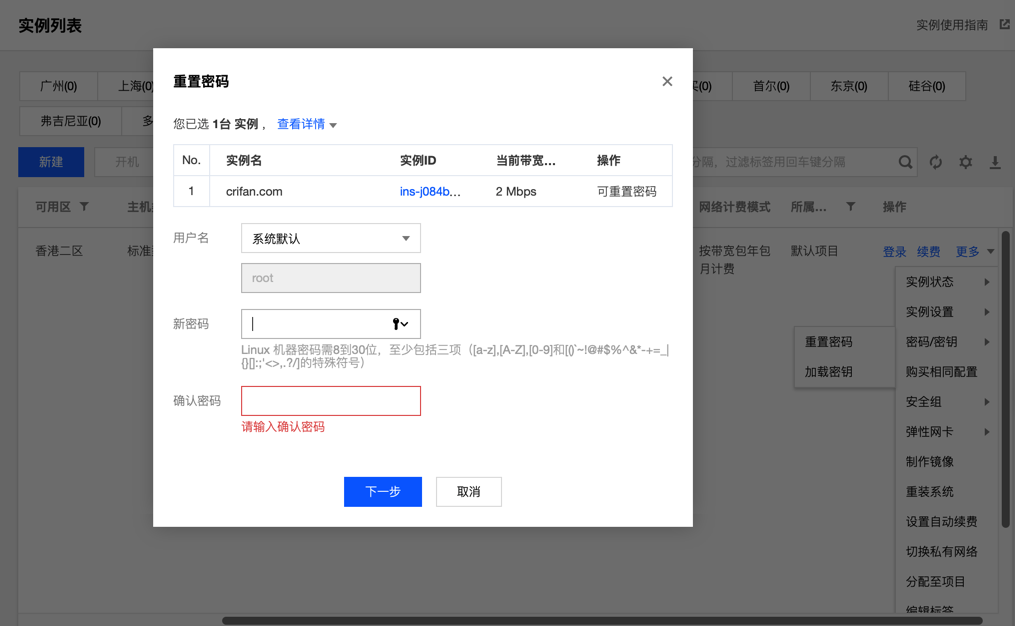Click the 开机 button
1015x626 pixels.
127,162
